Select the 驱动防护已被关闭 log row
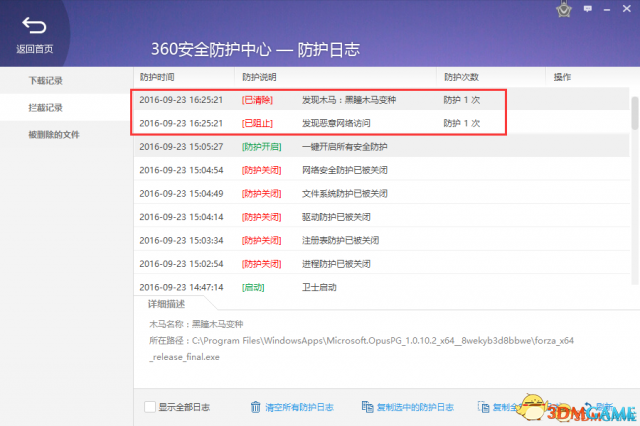 (382, 217)
